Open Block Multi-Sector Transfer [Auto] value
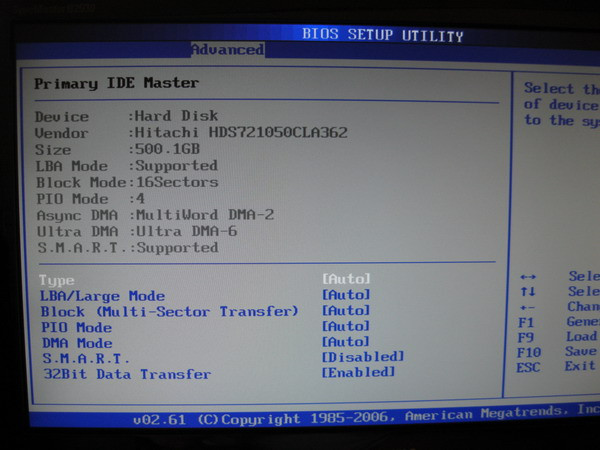600x450 pixels. [x=346, y=310]
